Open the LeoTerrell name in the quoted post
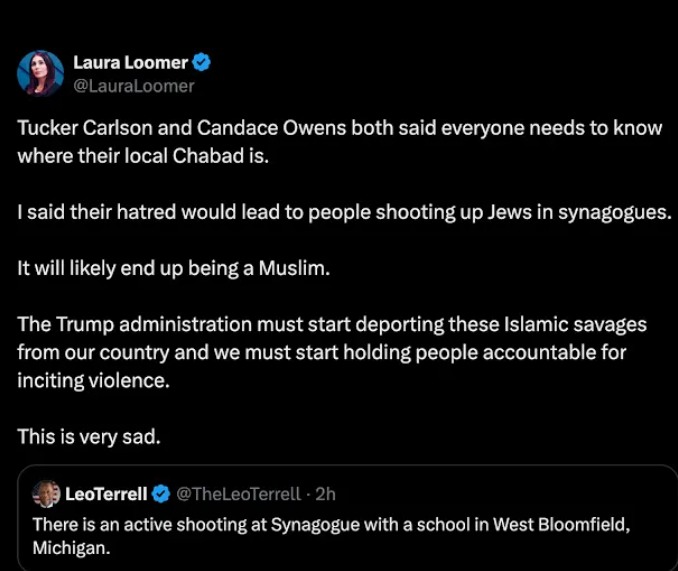678x571 pixels. 106,494
